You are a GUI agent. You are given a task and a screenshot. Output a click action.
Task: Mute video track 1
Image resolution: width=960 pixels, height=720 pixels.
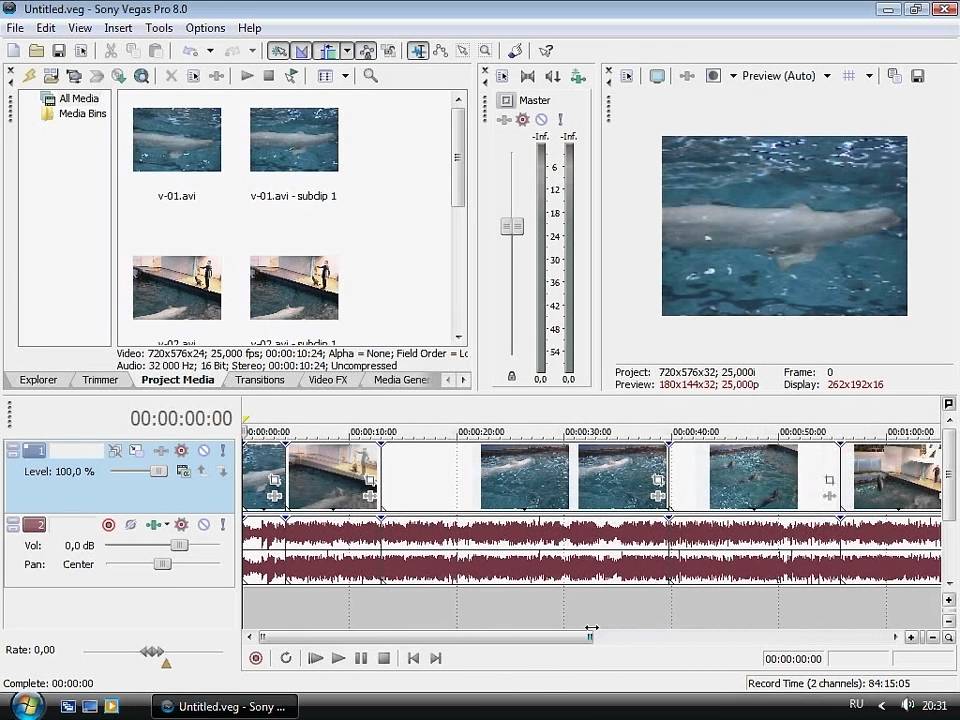tap(203, 451)
